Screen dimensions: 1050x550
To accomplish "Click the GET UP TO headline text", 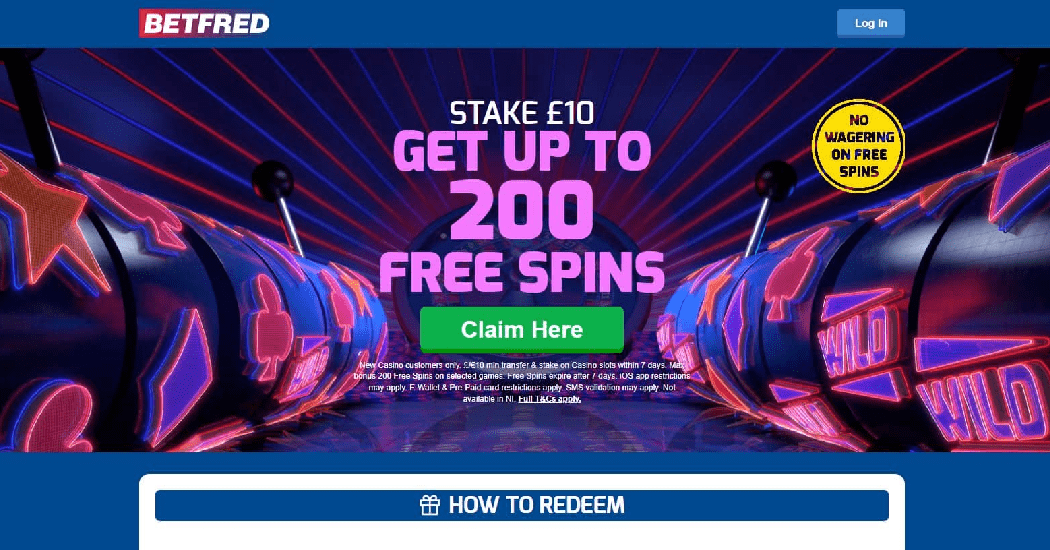I will click(522, 151).
